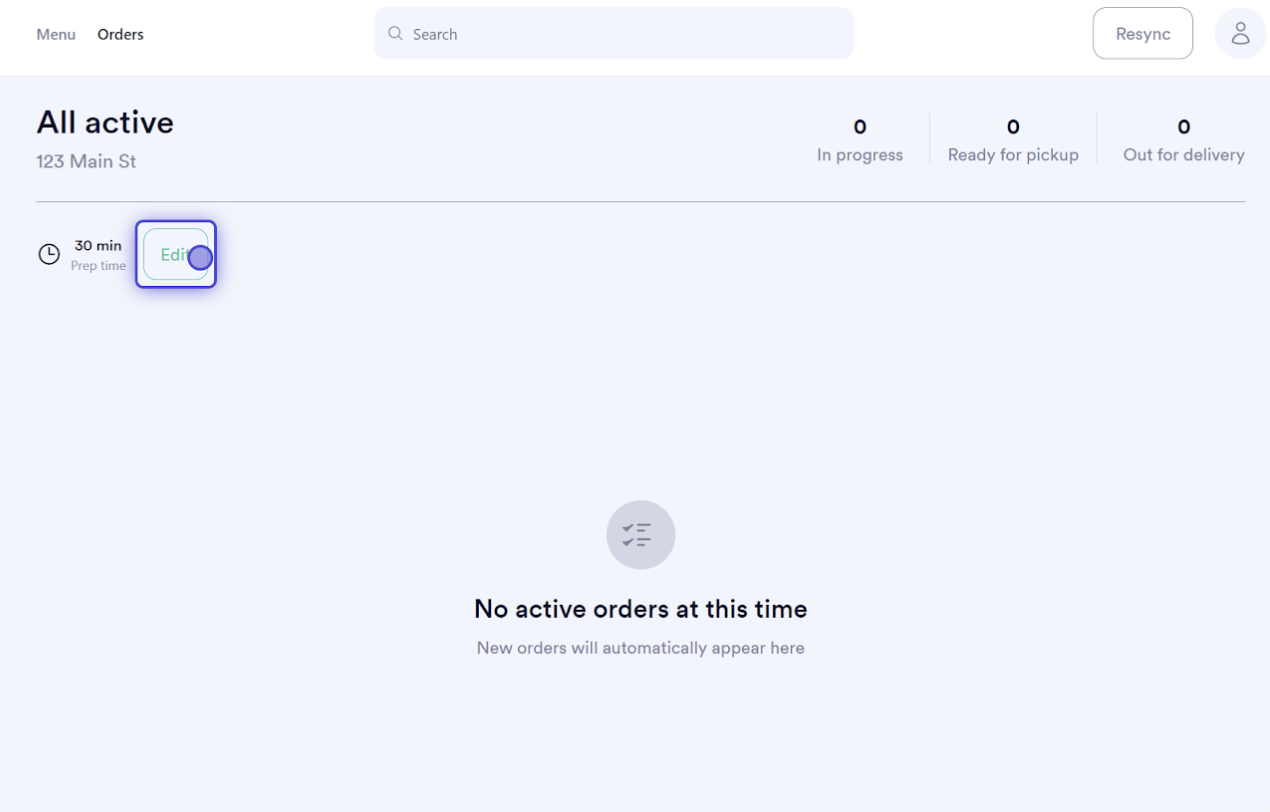
Task: Click the checklist icon in empty state
Action: coord(640,535)
